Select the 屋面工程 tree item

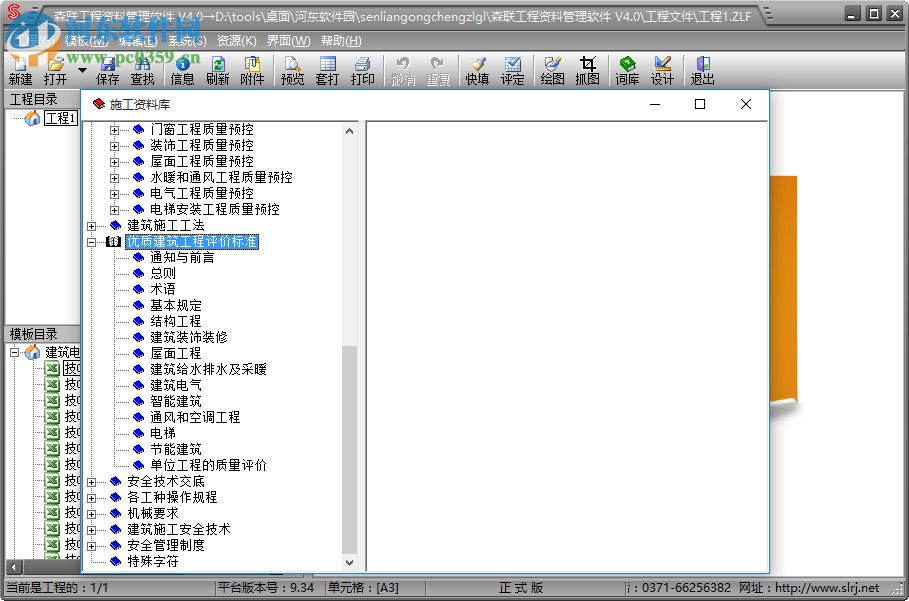[x=176, y=353]
